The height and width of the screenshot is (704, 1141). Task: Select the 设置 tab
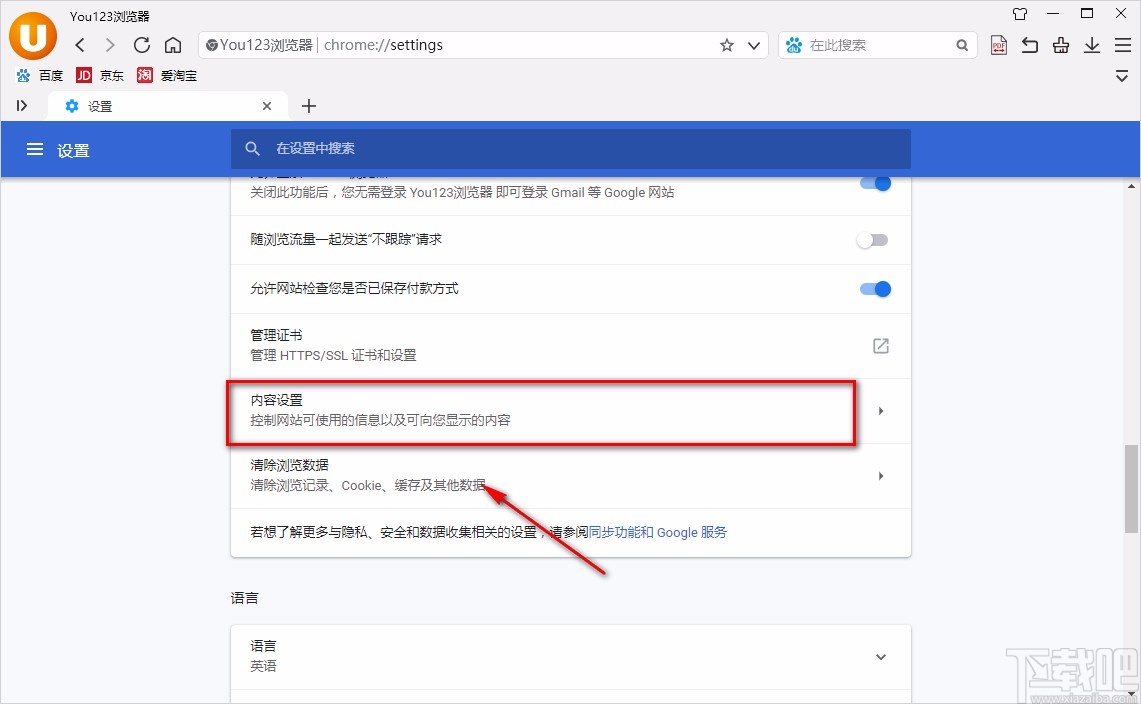pyautogui.click(x=167, y=106)
